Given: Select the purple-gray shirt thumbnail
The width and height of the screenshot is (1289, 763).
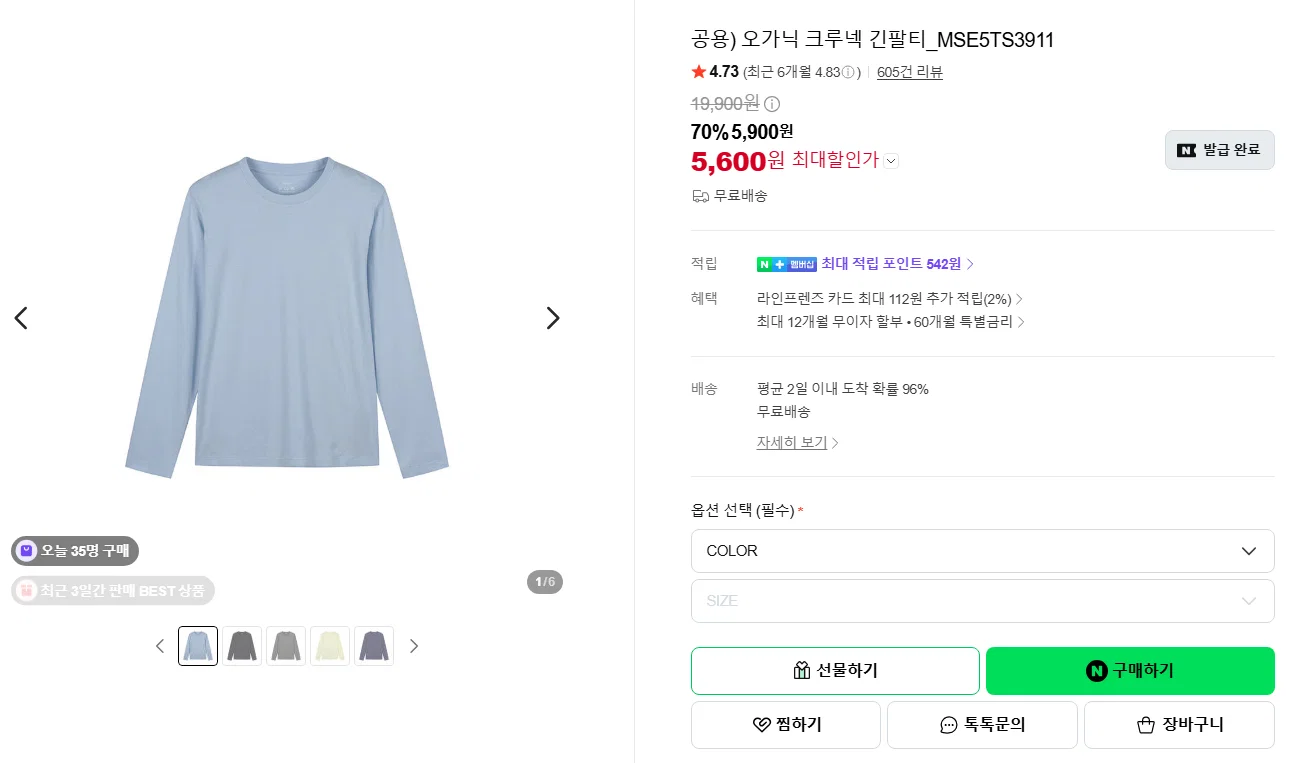Looking at the screenshot, I should [374, 646].
